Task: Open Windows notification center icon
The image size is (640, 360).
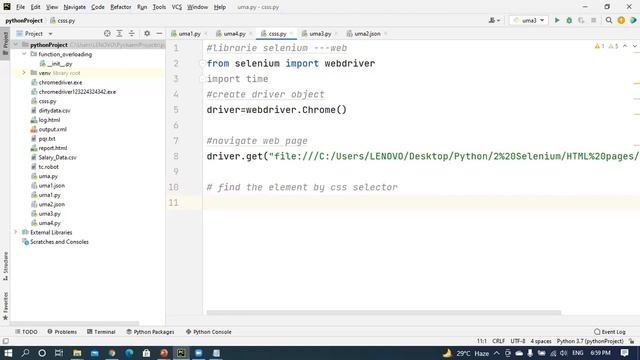Action: pyautogui.click(x=624, y=353)
